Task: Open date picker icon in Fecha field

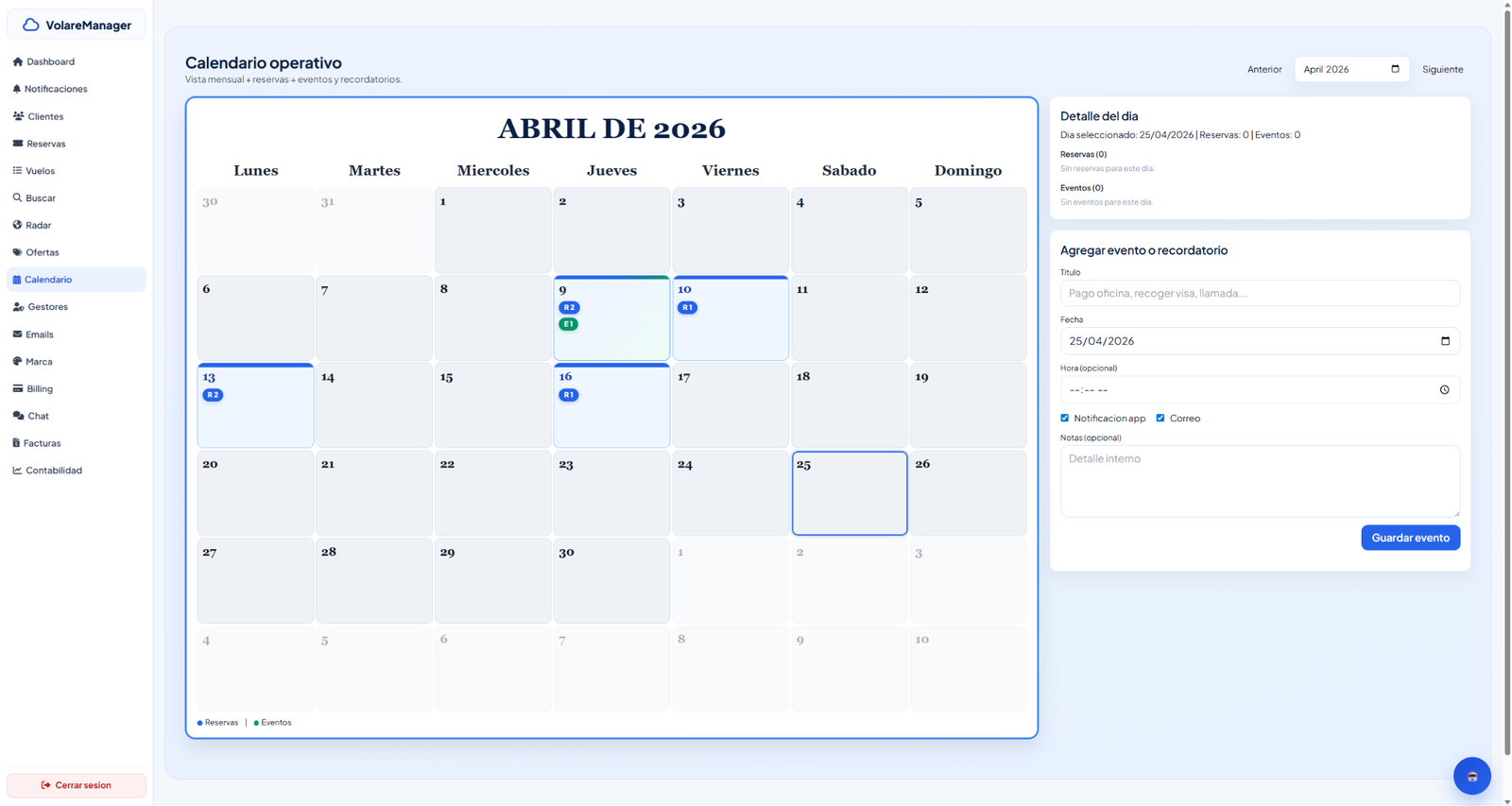Action: click(1445, 341)
